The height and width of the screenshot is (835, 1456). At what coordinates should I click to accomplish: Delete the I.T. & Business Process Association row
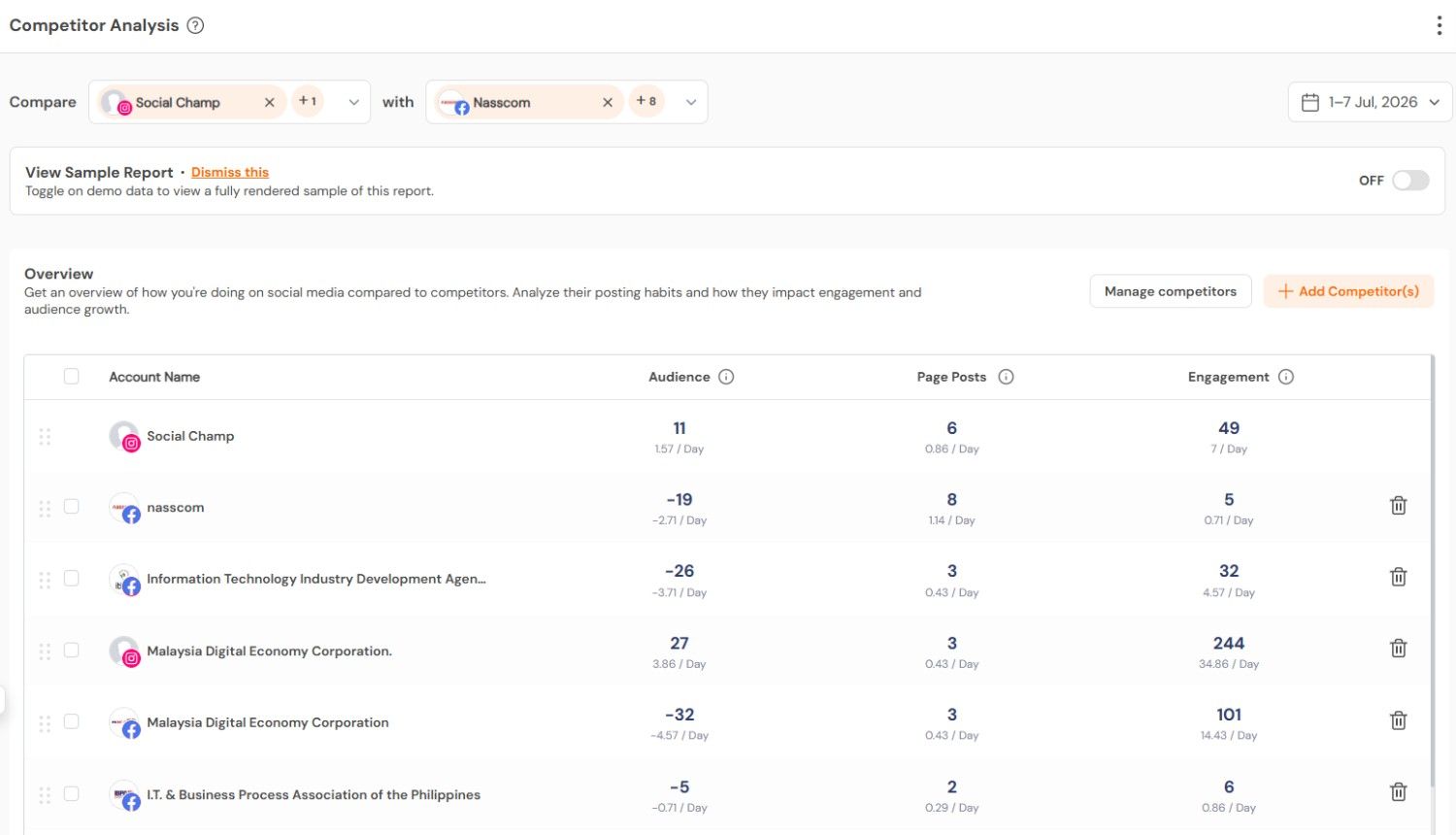coord(1399,792)
